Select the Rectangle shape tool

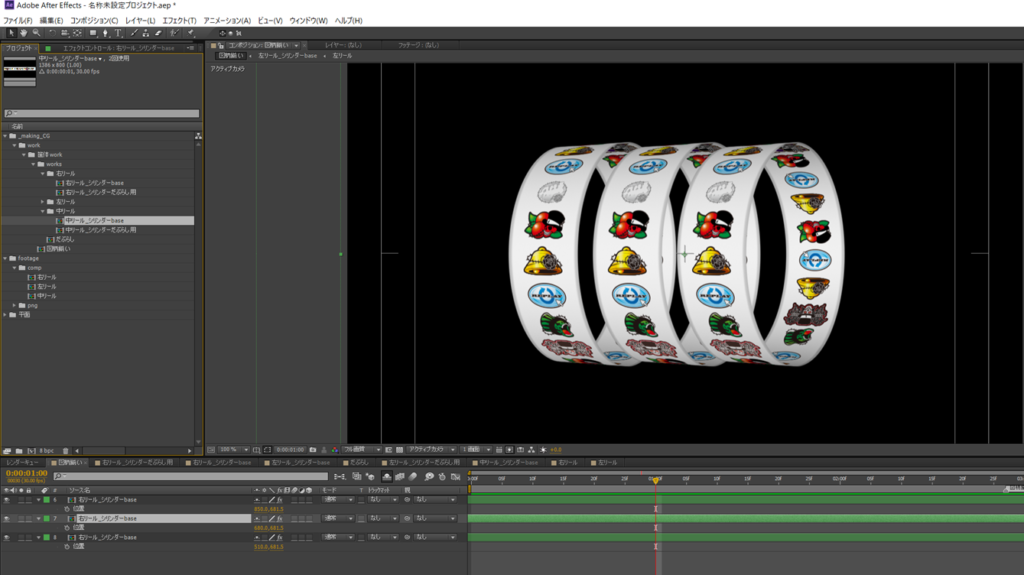[x=93, y=33]
